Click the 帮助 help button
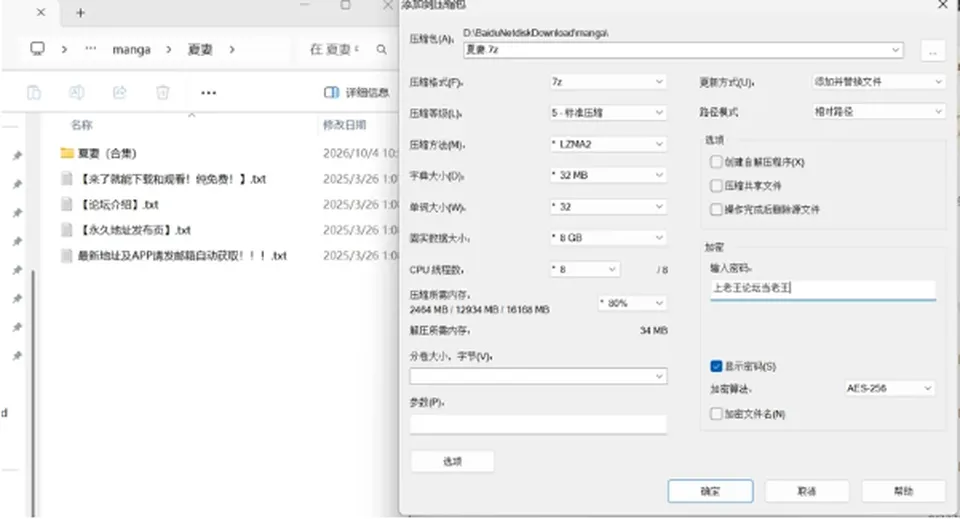 (x=904, y=491)
